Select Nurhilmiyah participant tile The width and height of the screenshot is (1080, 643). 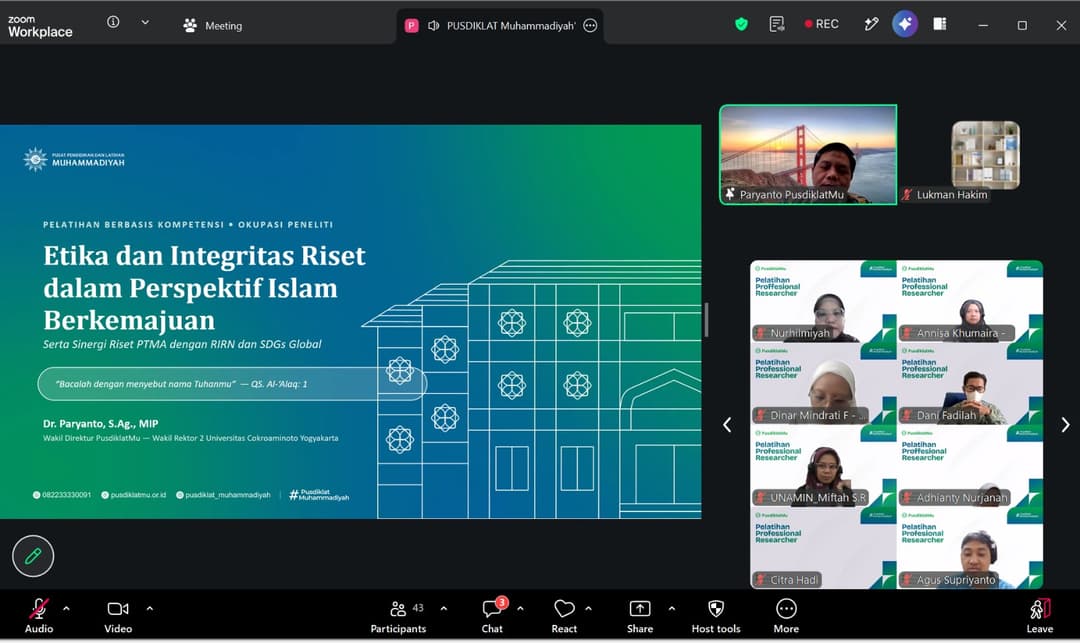point(823,301)
